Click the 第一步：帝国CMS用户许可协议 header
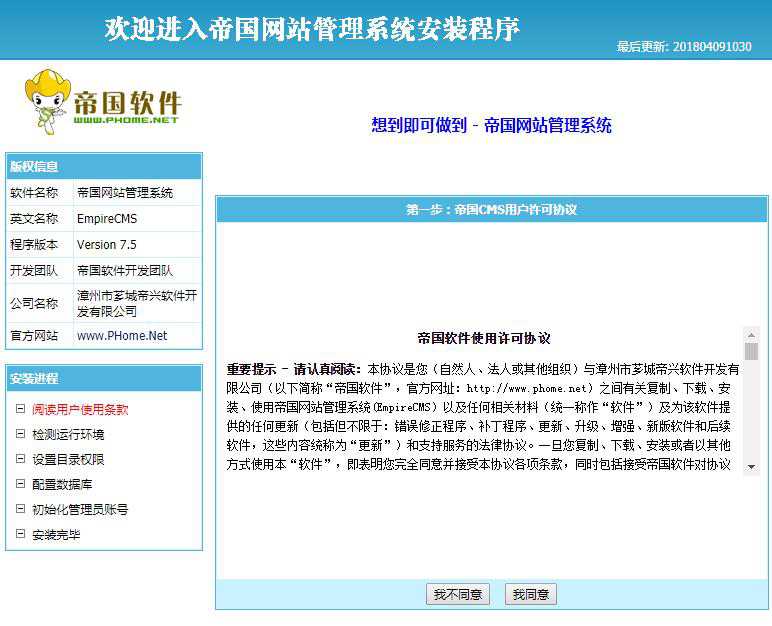Image resolution: width=772 pixels, height=626 pixels. point(491,210)
